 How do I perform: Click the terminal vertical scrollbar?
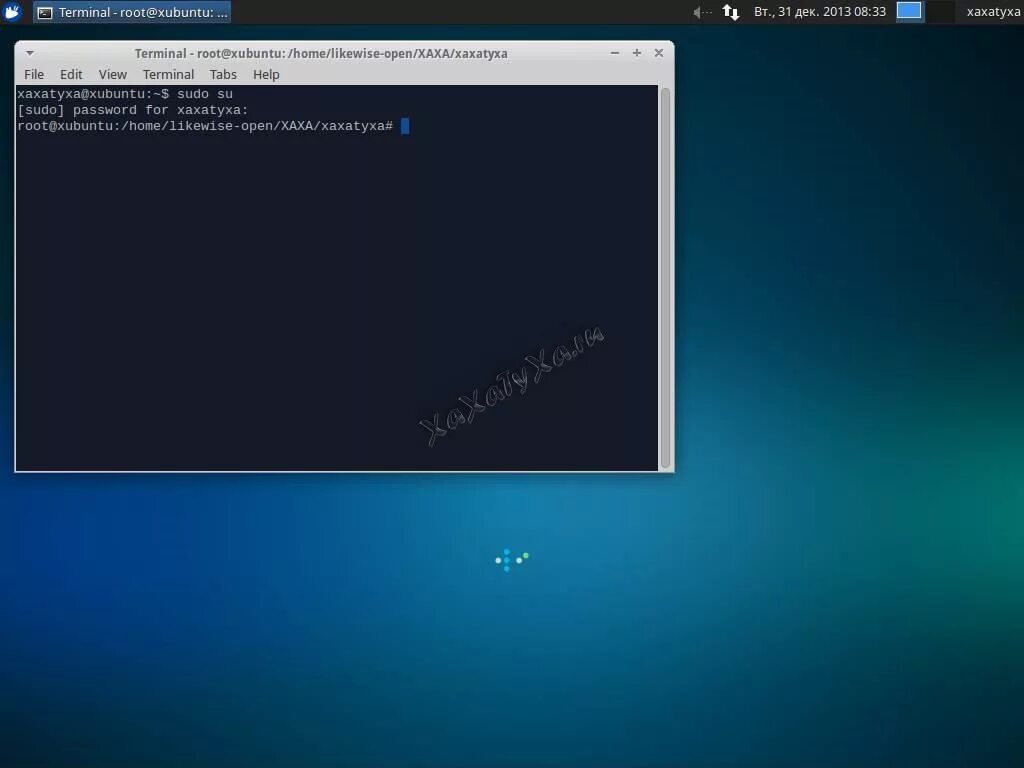665,278
